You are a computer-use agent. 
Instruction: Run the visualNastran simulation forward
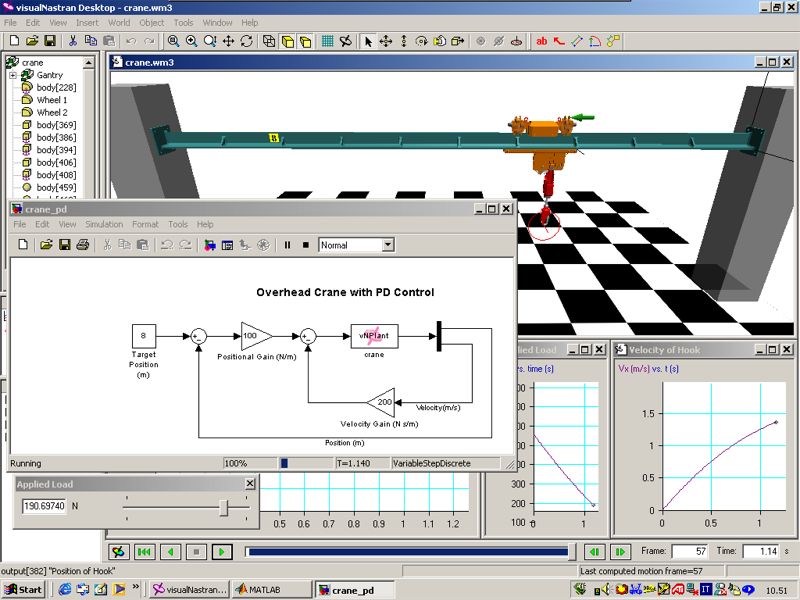pyautogui.click(x=222, y=552)
